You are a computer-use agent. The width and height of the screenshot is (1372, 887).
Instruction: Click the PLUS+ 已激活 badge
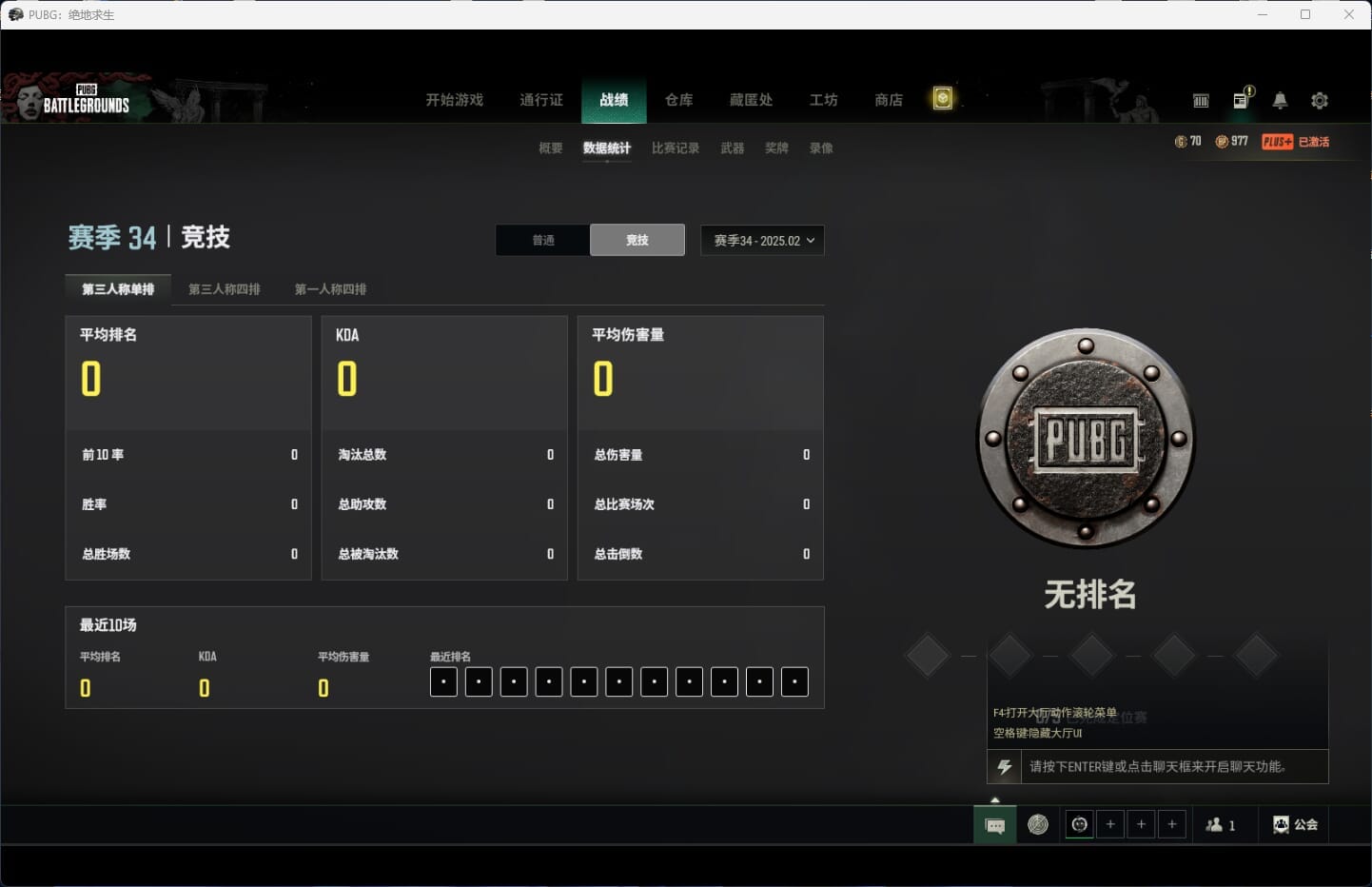tap(1295, 142)
